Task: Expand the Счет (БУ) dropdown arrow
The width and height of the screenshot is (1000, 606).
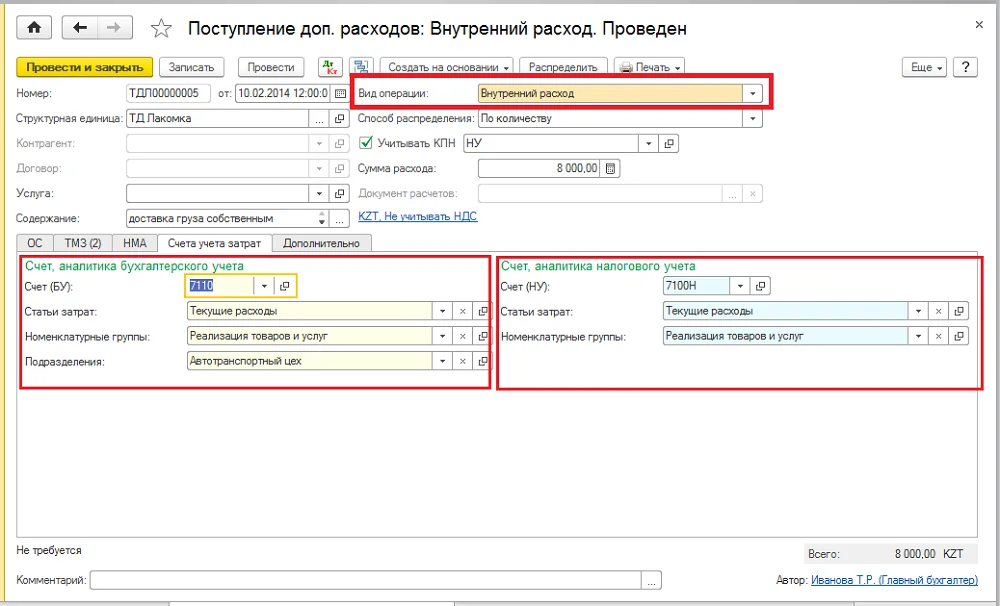Action: 264,286
